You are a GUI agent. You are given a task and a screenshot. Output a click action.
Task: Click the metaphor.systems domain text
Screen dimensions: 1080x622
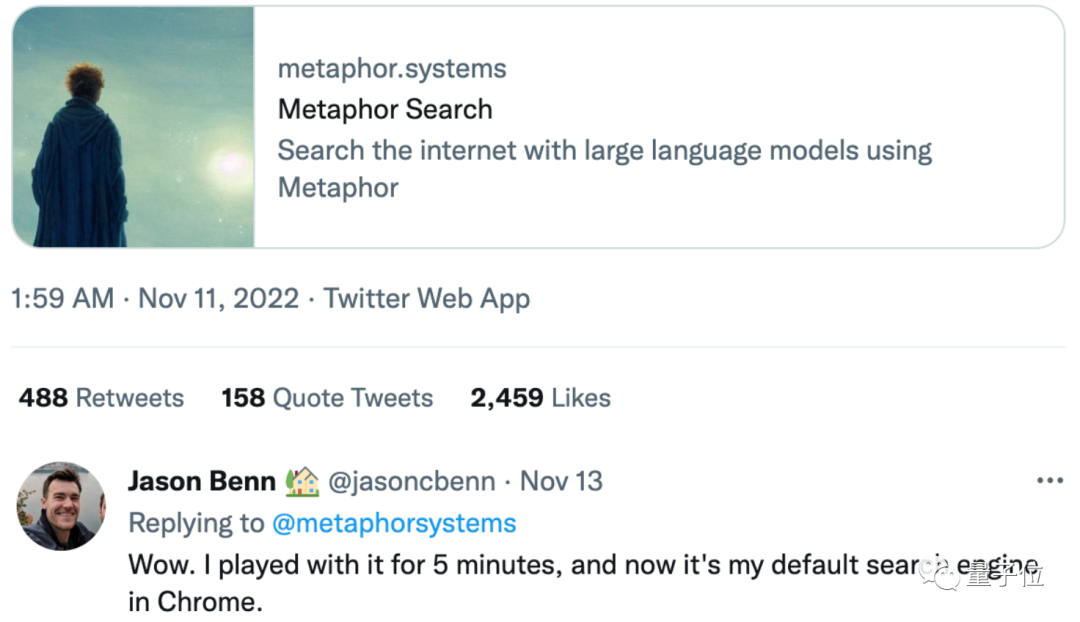click(392, 69)
